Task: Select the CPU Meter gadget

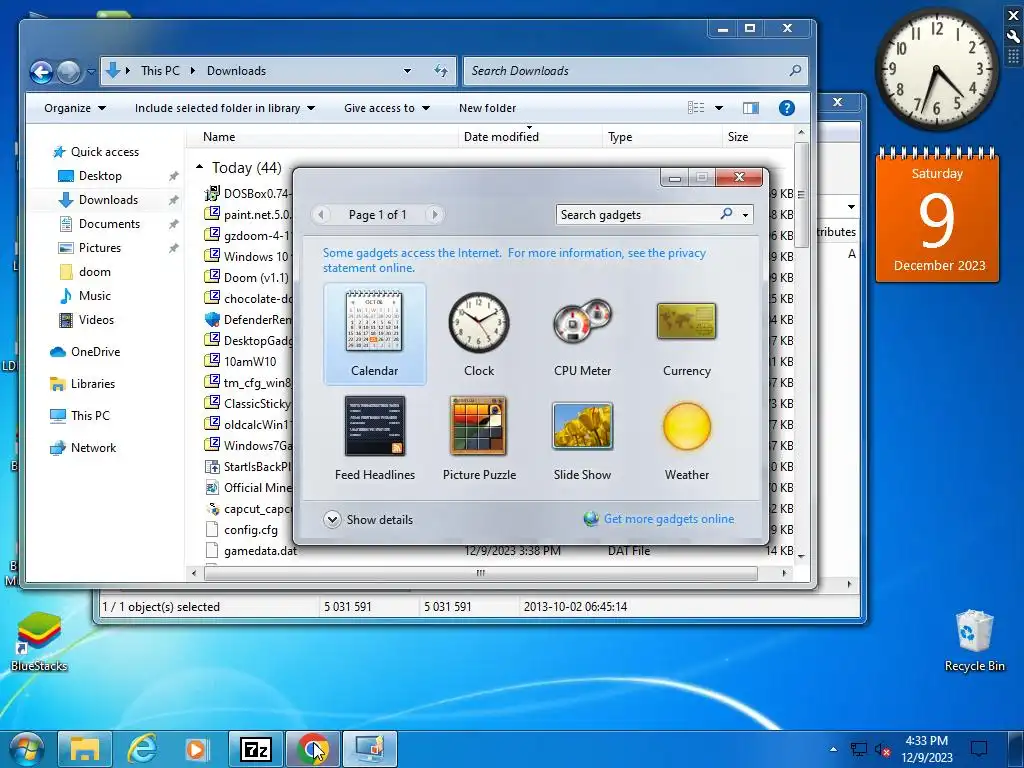Action: pos(583,334)
